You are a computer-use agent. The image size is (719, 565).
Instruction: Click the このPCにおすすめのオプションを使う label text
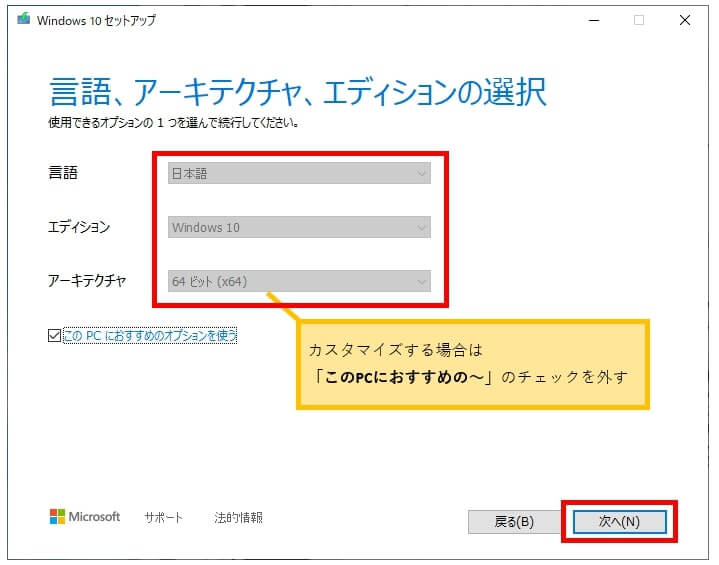(150, 336)
